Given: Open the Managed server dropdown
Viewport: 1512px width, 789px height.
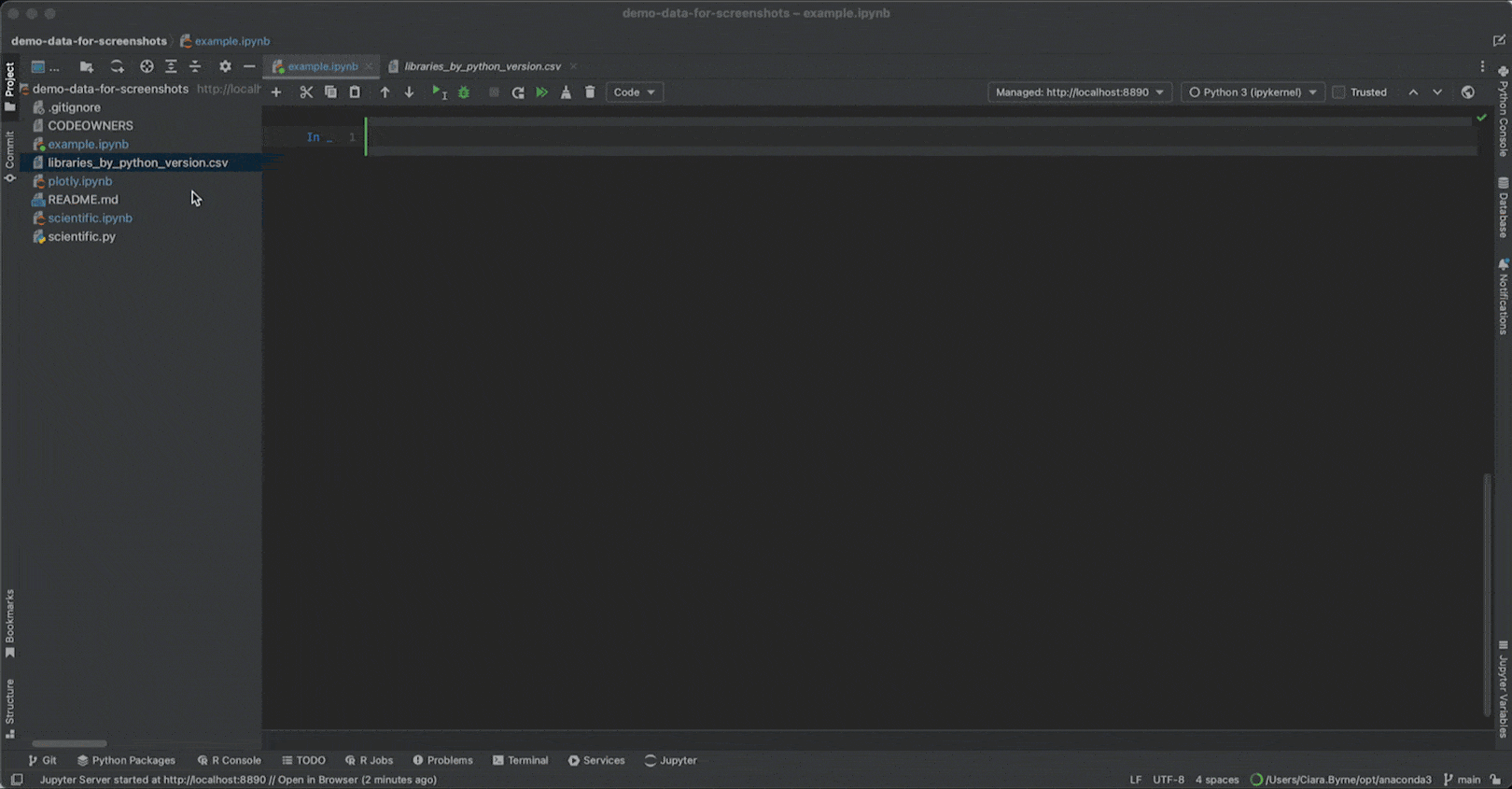Looking at the screenshot, I should pos(1079,92).
